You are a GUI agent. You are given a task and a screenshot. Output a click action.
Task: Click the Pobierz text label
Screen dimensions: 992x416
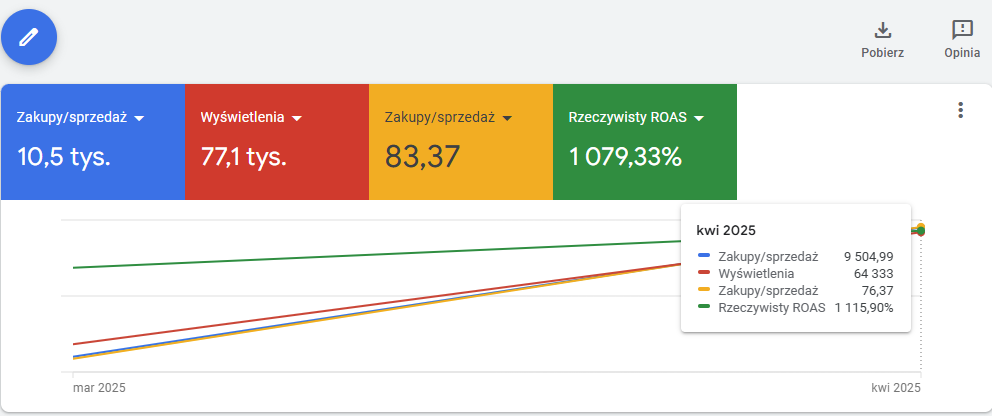[x=882, y=53]
